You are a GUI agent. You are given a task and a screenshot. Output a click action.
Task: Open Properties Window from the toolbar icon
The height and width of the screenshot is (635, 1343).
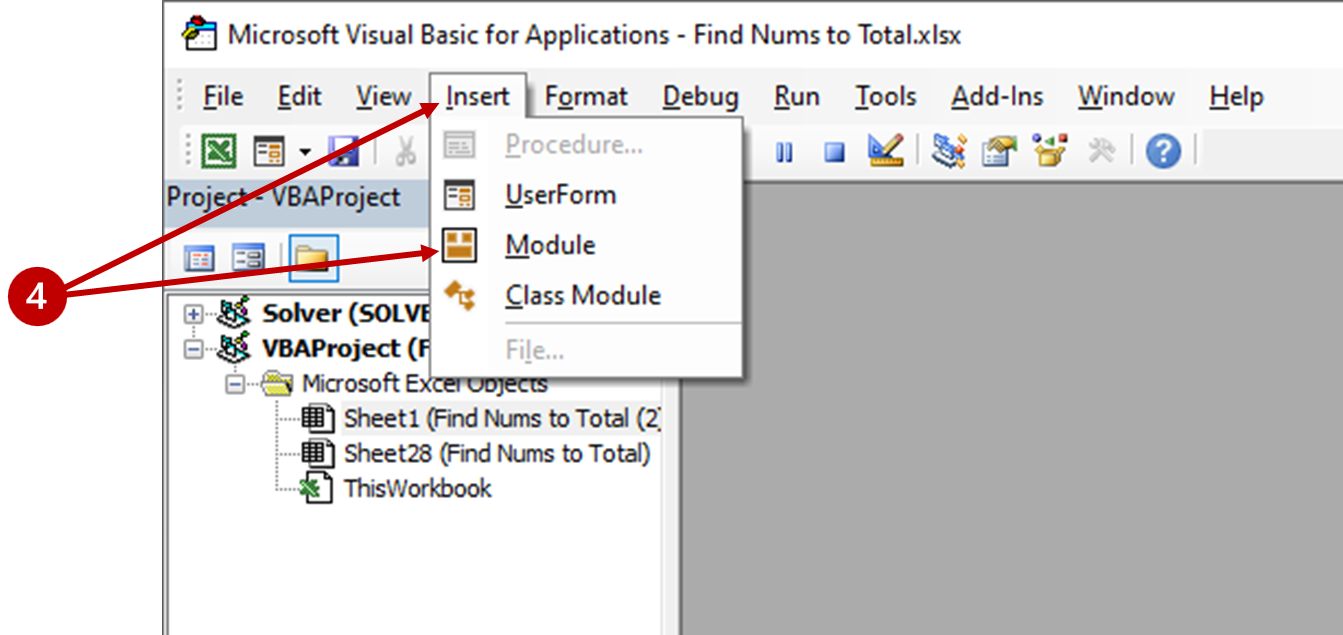click(999, 151)
